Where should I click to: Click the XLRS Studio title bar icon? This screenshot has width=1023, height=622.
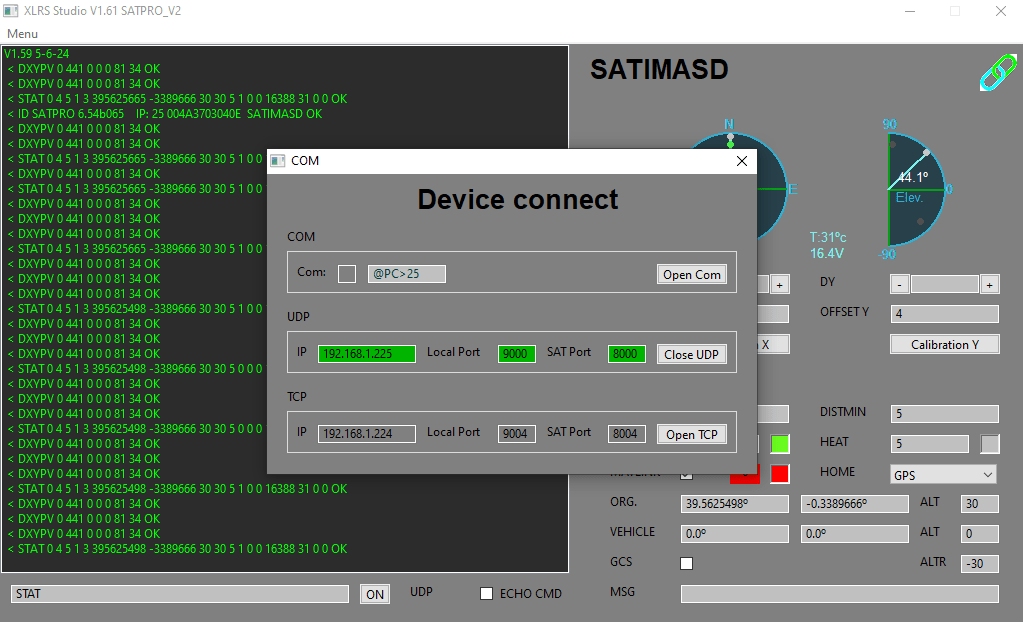pyautogui.click(x=12, y=11)
